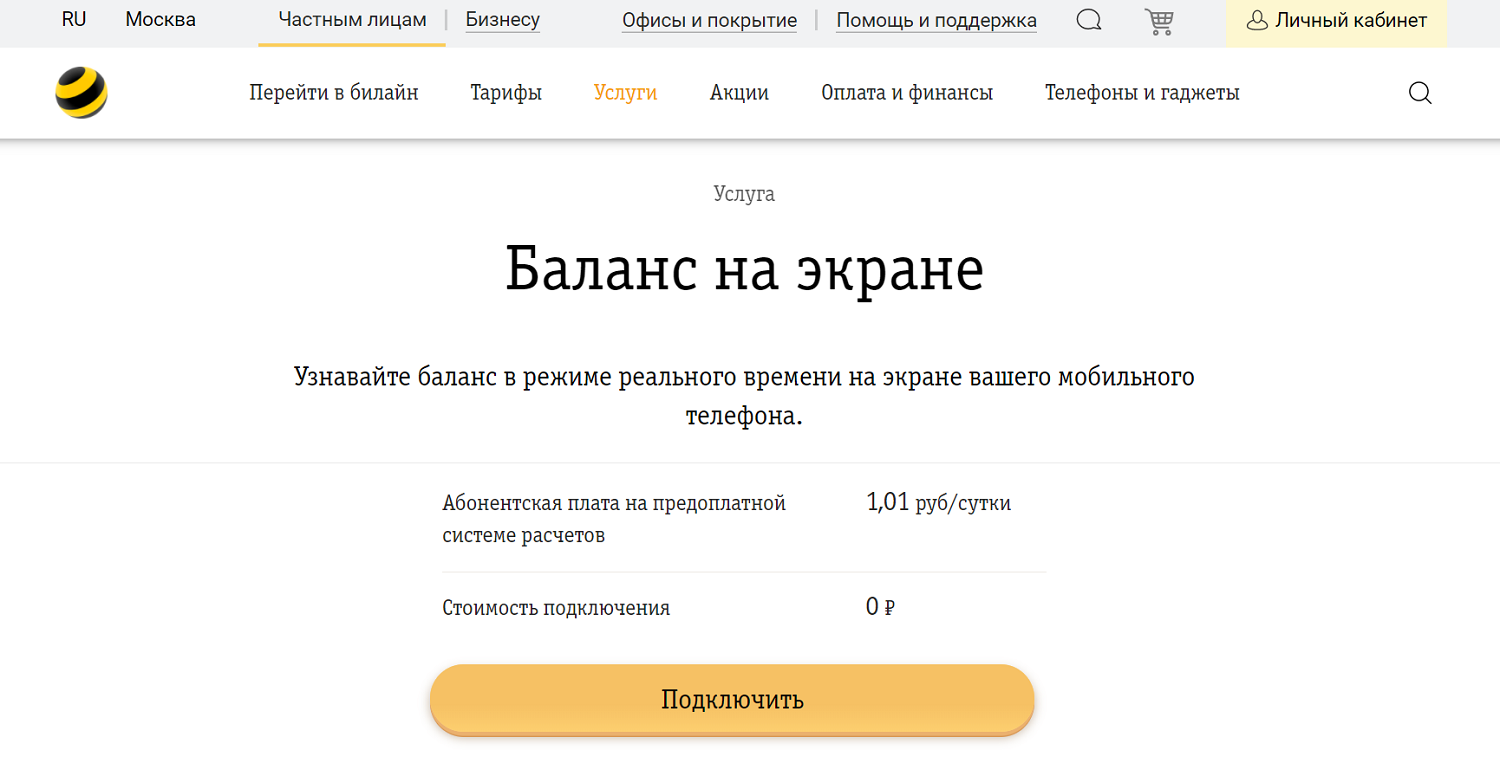Viewport: 1500px width, 776px height.
Task: Click the Стоимость подключения label
Action: pos(556,608)
